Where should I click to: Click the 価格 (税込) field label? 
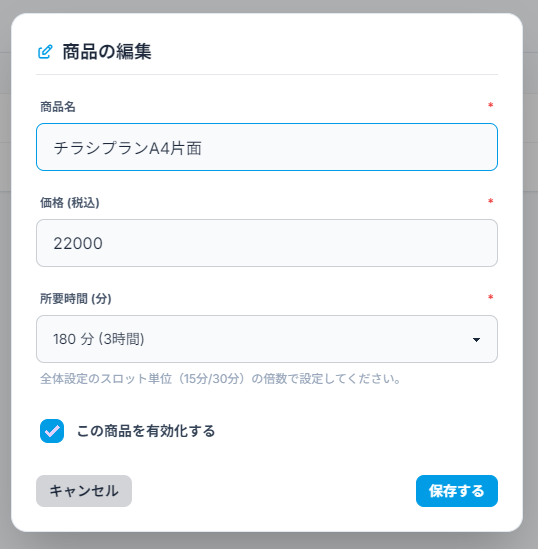[x=70, y=203]
